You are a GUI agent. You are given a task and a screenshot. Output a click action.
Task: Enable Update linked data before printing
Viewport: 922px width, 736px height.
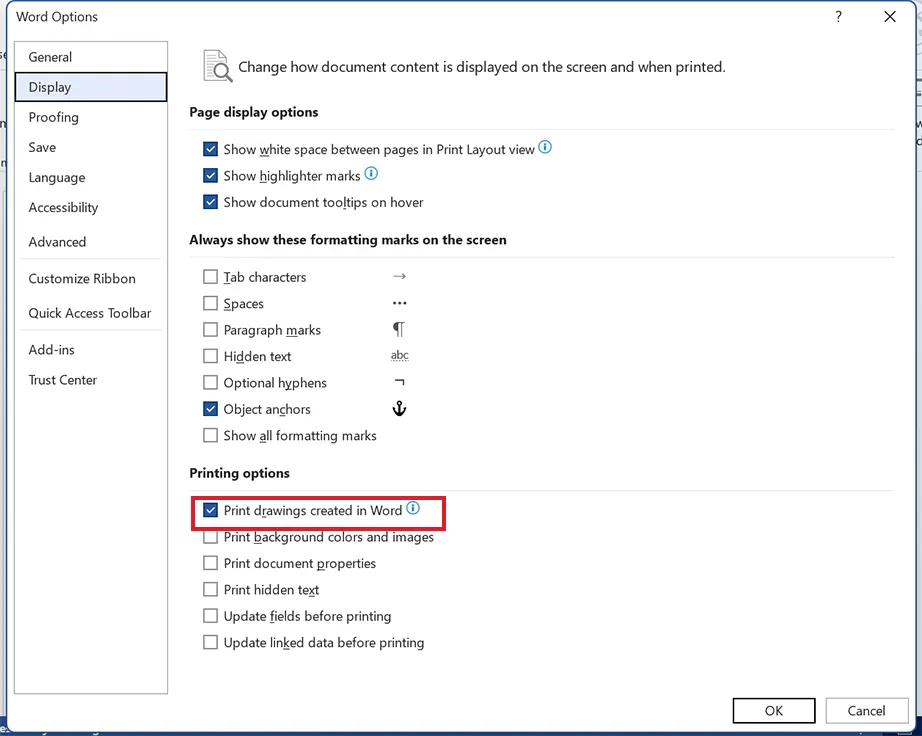coord(210,643)
